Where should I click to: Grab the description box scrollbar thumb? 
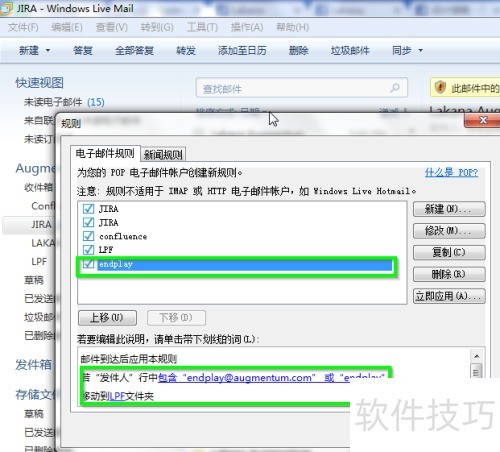(477, 371)
